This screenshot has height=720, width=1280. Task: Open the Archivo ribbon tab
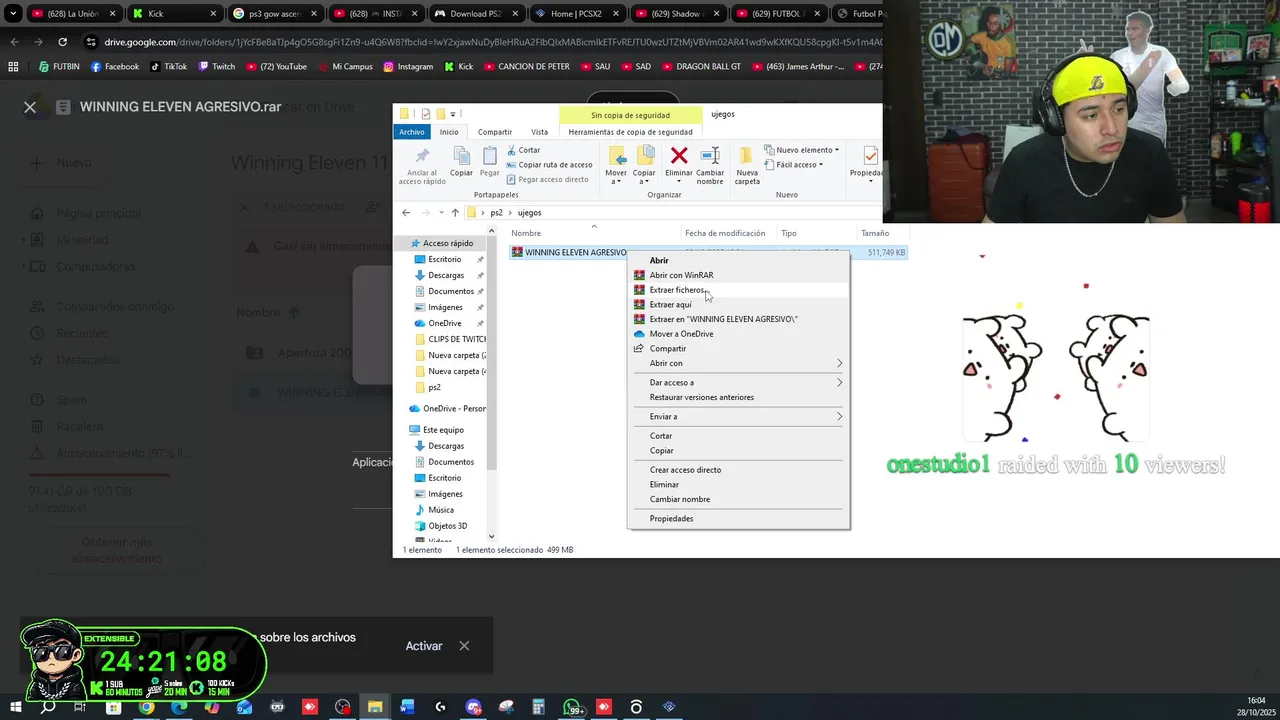[412, 132]
